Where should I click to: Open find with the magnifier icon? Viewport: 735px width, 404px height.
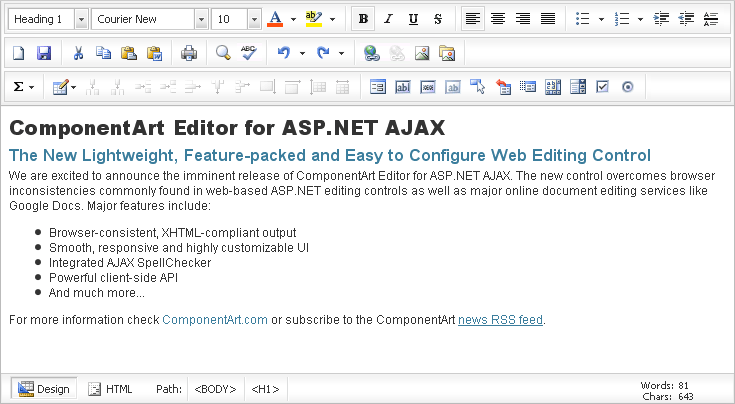point(223,53)
